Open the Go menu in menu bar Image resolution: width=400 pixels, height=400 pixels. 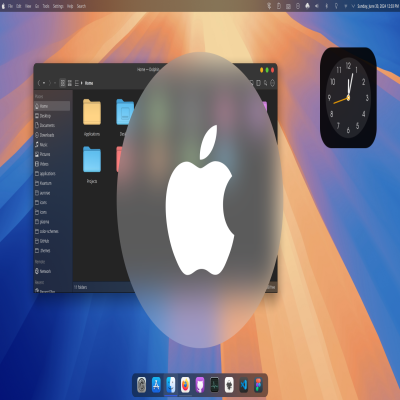(x=37, y=6)
